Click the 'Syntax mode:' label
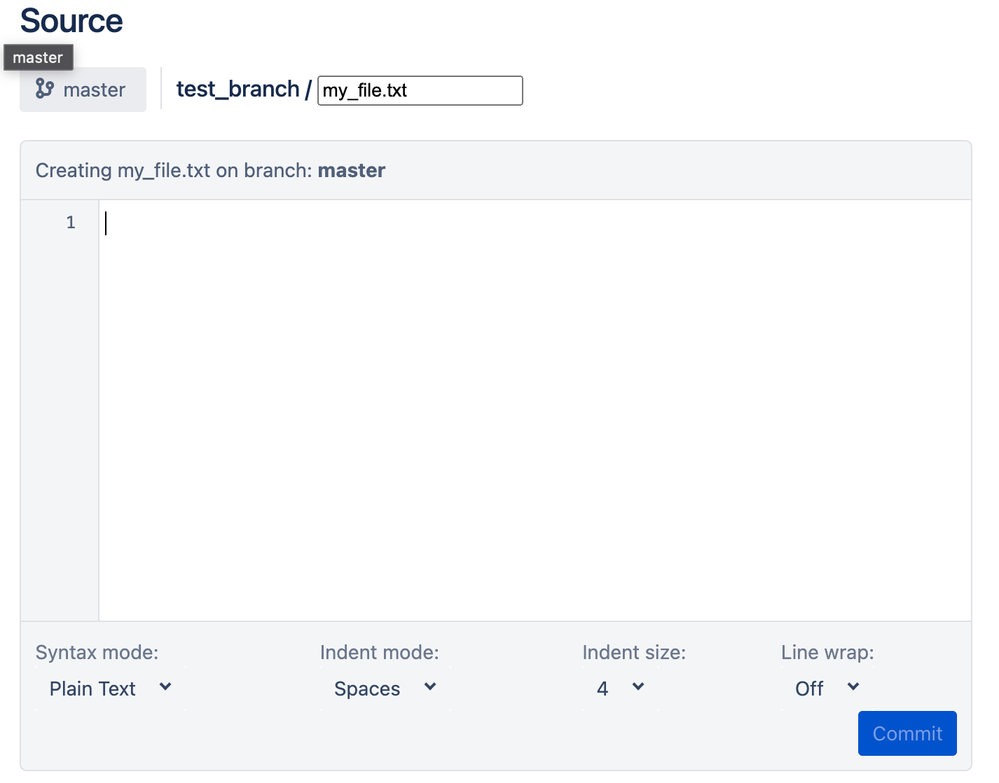999x783 pixels. 97,652
